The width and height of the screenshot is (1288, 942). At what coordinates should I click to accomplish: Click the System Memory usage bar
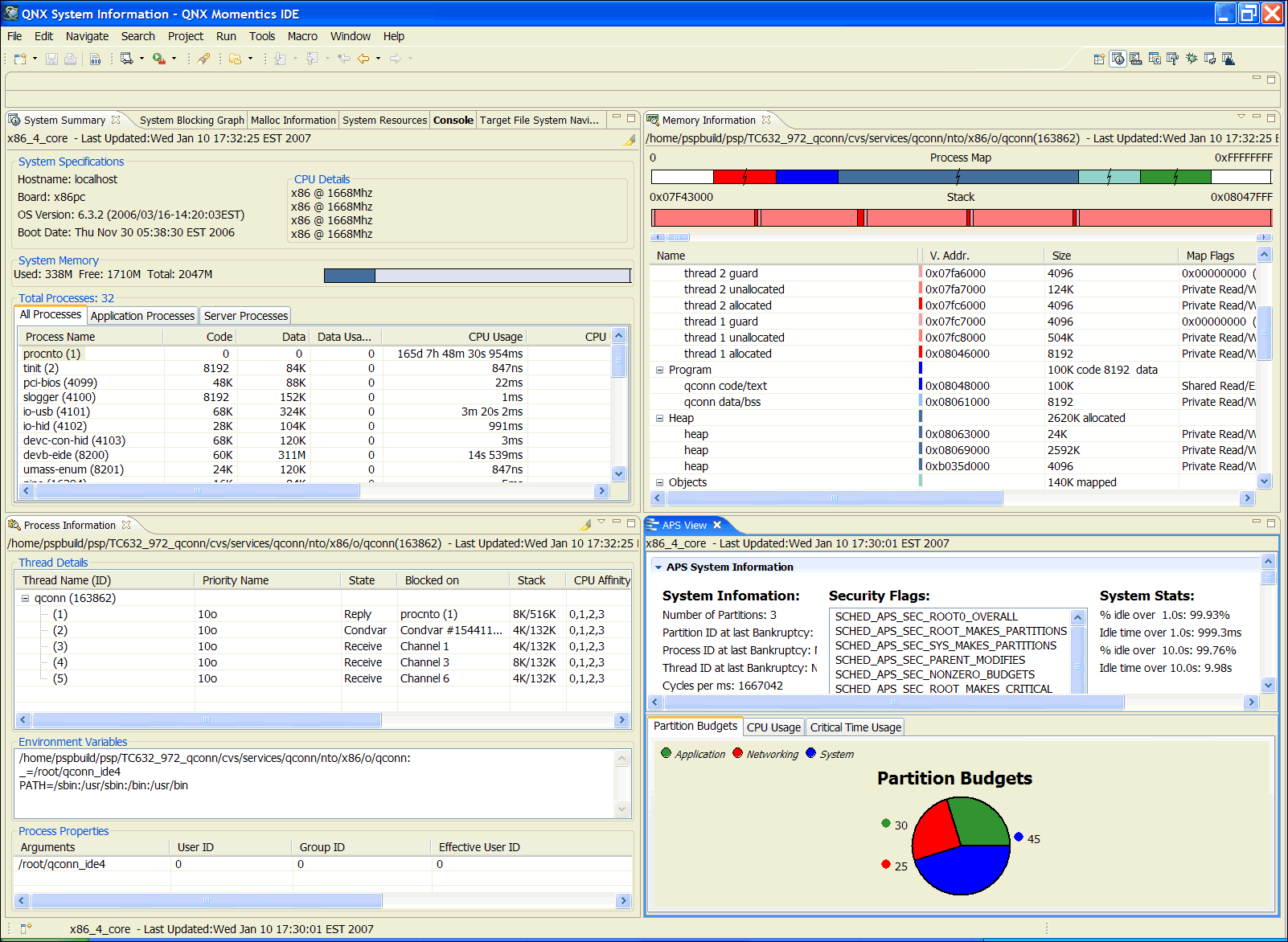click(x=476, y=275)
